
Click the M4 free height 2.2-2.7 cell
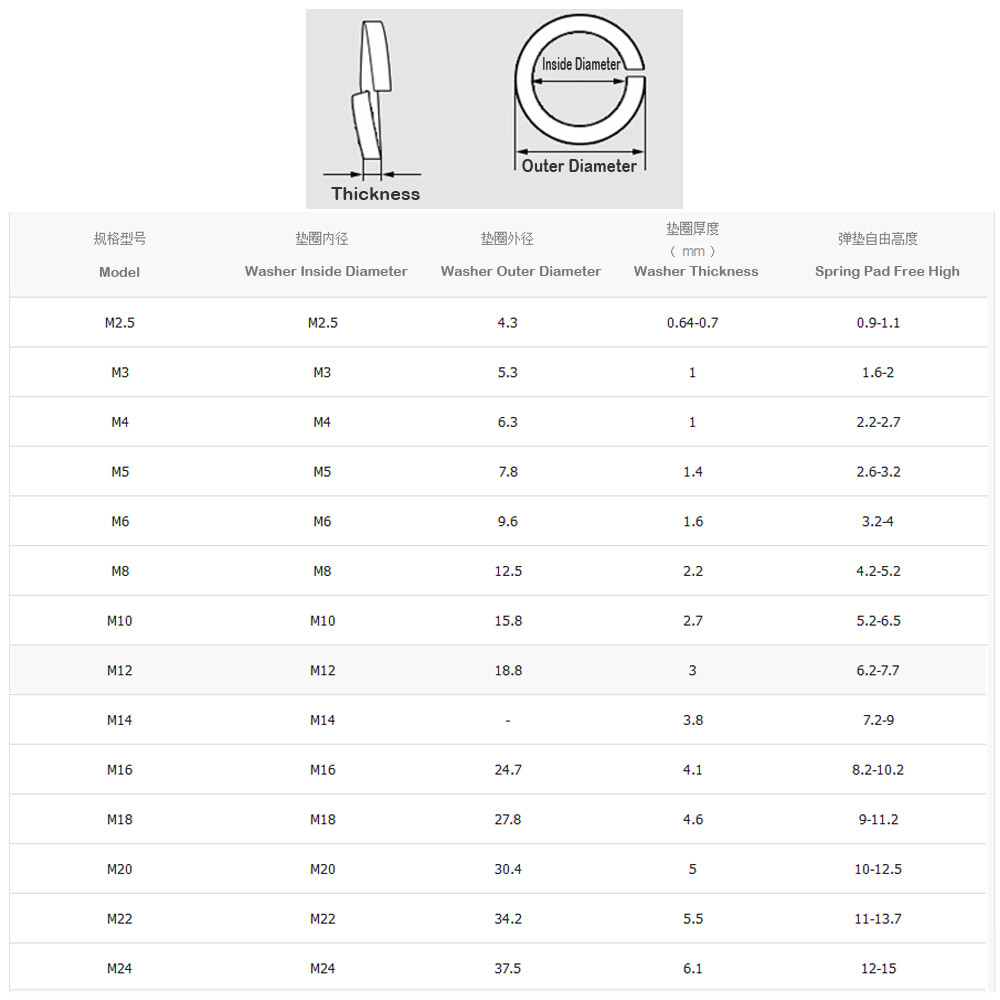pyautogui.click(x=878, y=422)
